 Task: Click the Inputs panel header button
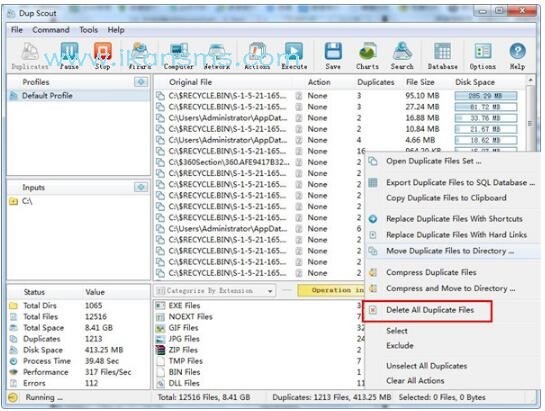tap(141, 187)
